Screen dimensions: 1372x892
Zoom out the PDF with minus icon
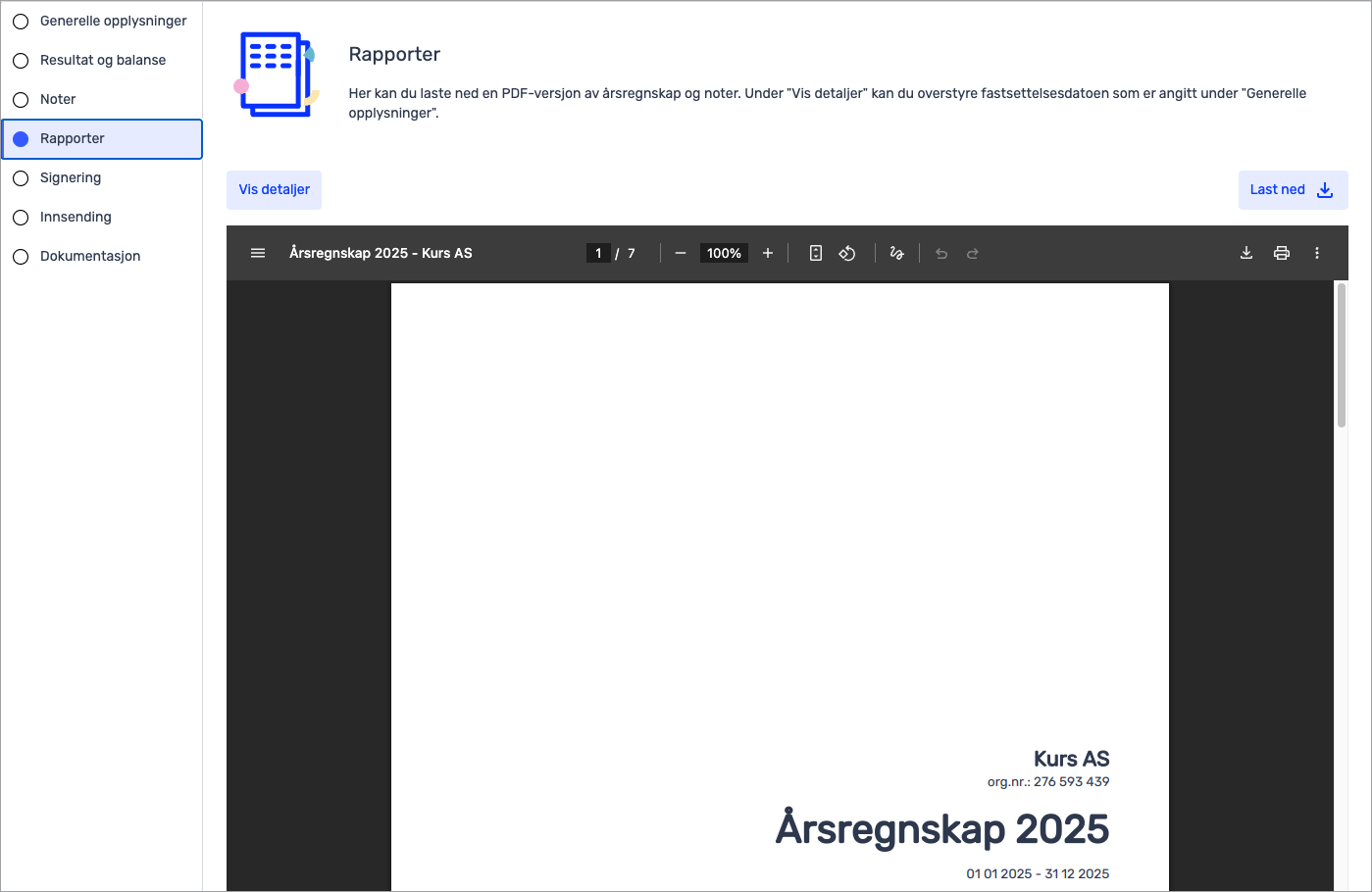(681, 253)
